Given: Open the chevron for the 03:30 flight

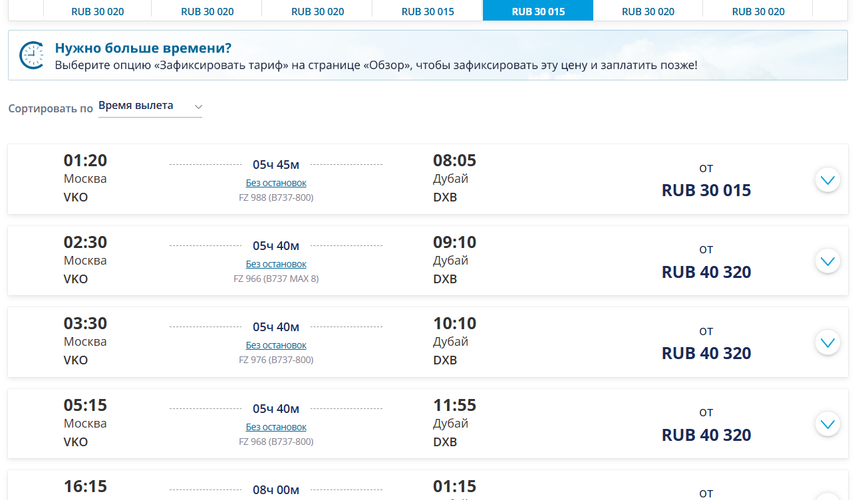Looking at the screenshot, I should click(827, 343).
